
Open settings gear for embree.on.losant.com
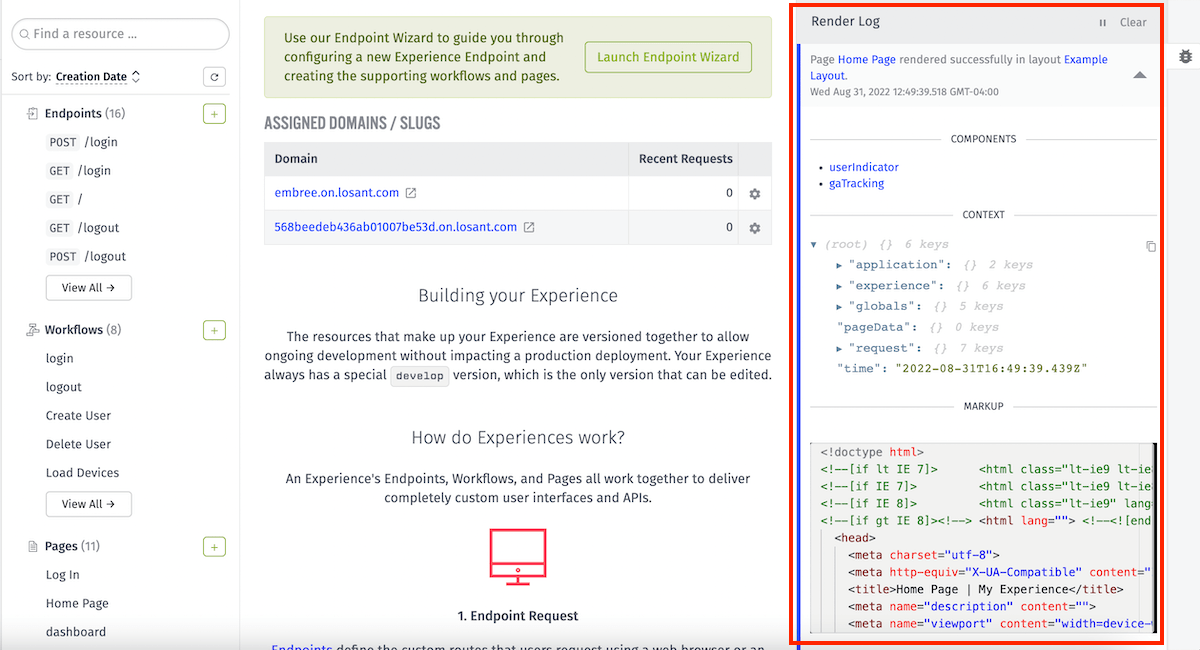coord(755,193)
